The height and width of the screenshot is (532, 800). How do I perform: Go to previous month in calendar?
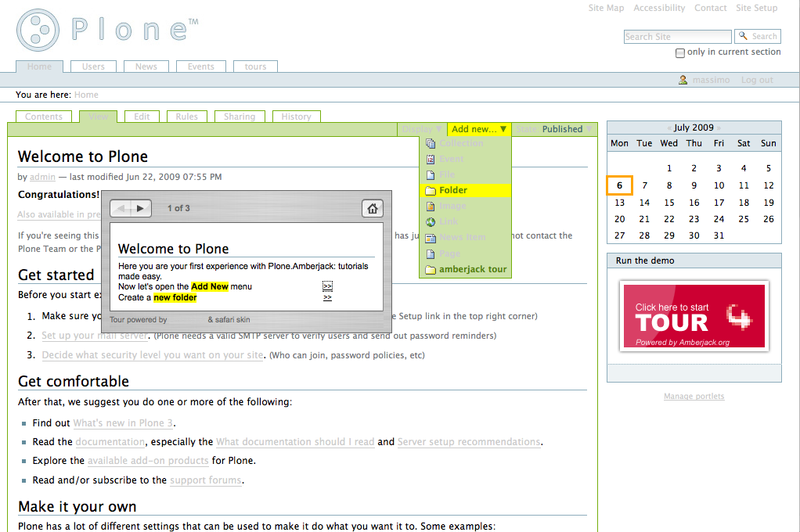669,128
